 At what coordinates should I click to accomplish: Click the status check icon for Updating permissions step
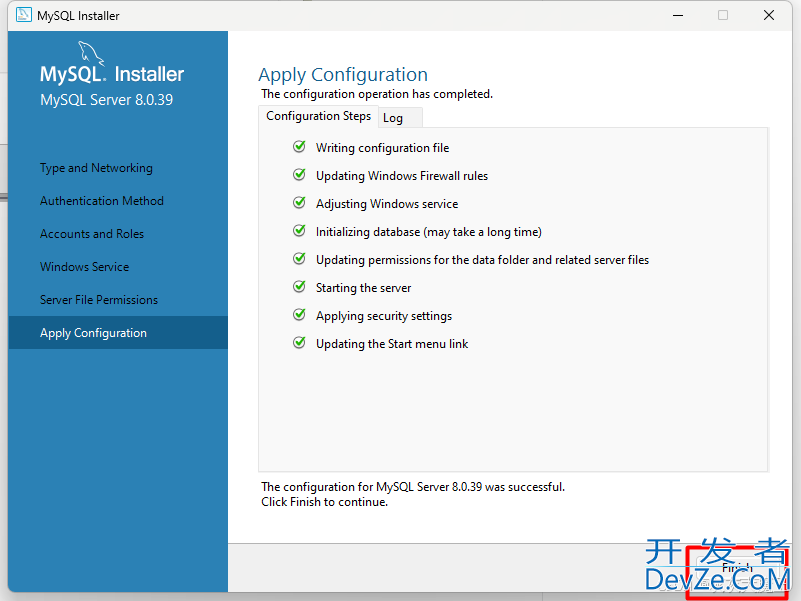coord(299,259)
